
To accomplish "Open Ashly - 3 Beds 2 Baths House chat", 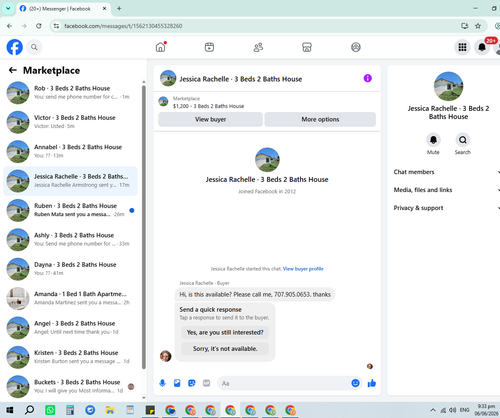I will (x=70, y=239).
